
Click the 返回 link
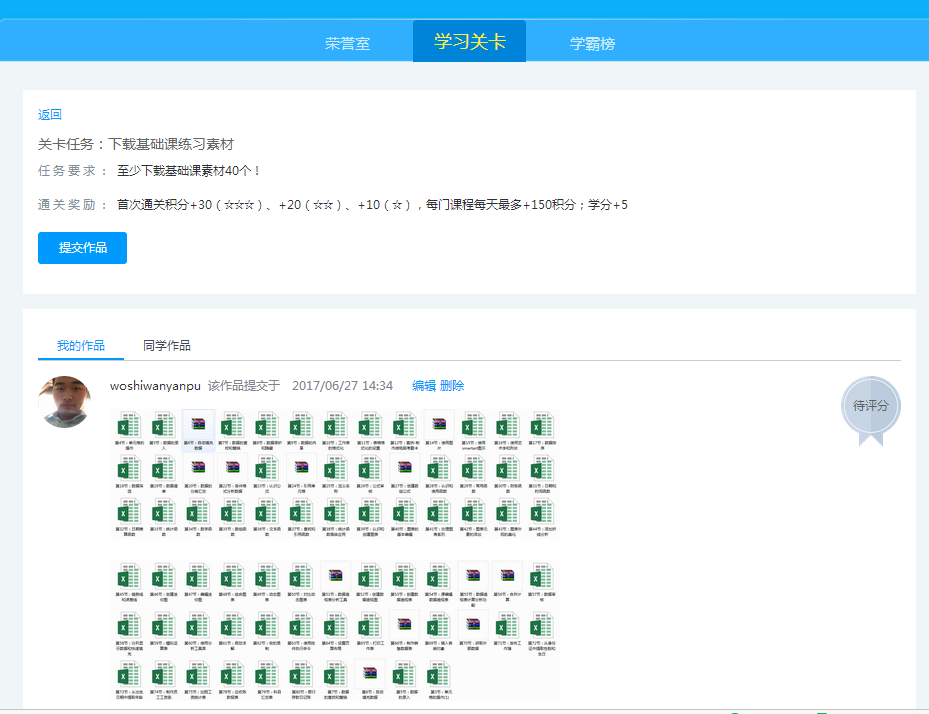(50, 115)
